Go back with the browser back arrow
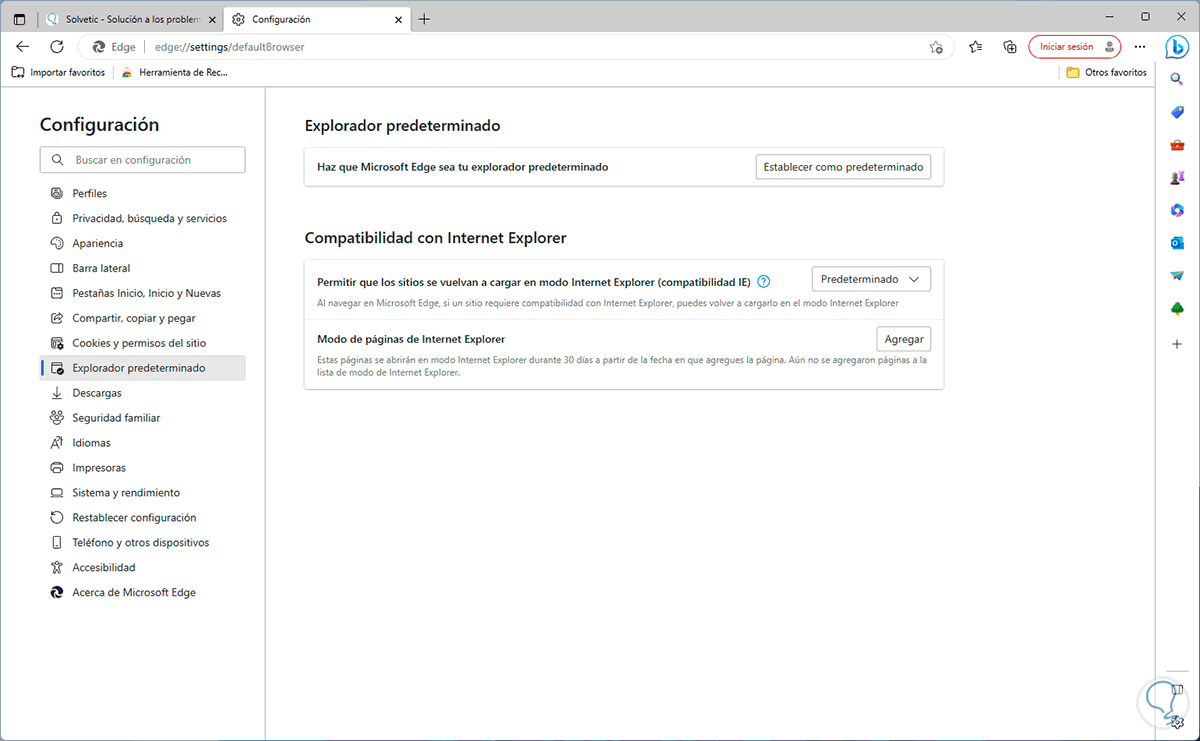The height and width of the screenshot is (741, 1200). click(23, 46)
